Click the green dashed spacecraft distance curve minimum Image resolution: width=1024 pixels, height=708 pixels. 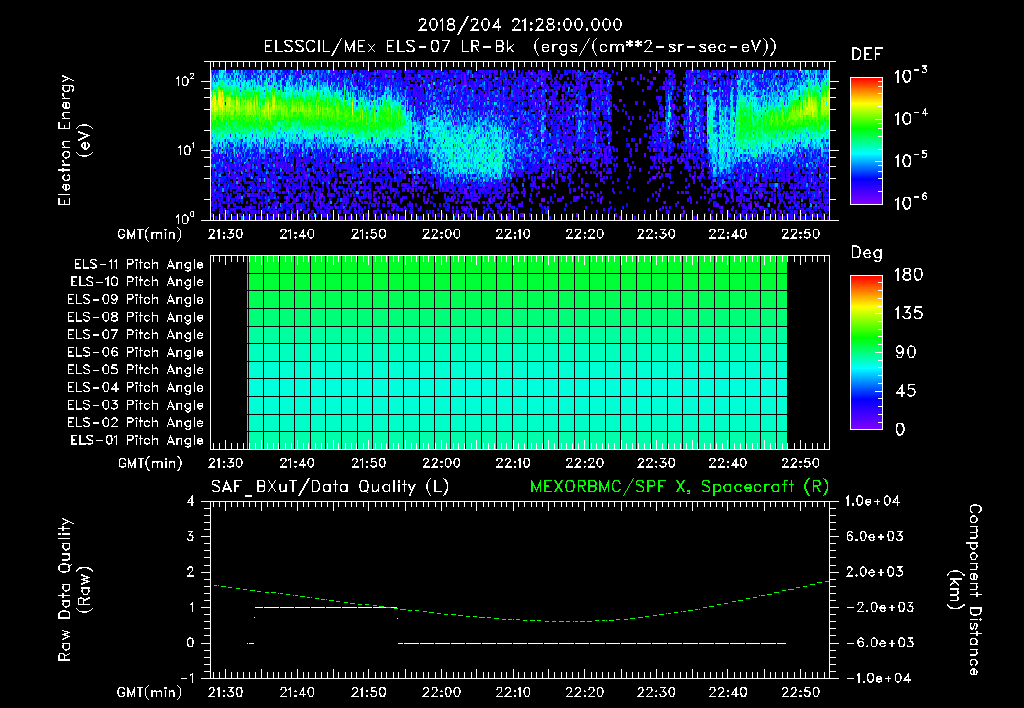(x=568, y=621)
